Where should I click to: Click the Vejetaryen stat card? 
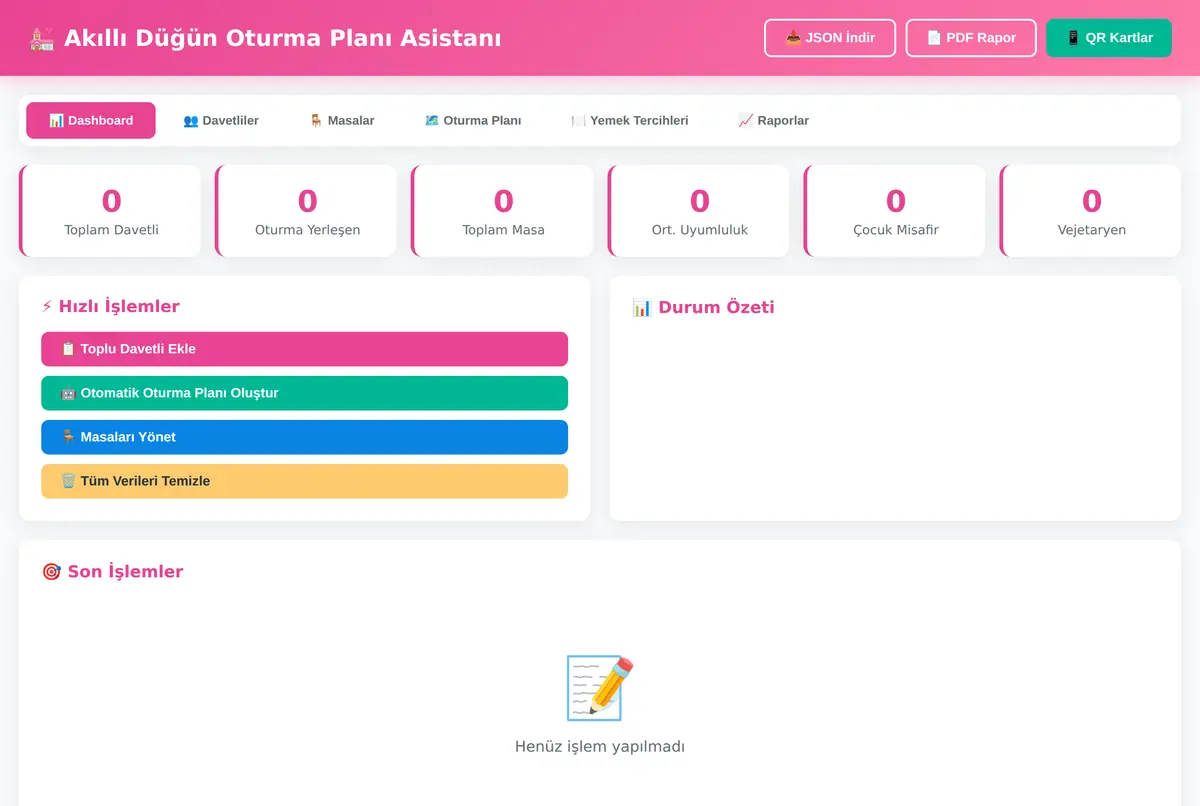[1090, 211]
